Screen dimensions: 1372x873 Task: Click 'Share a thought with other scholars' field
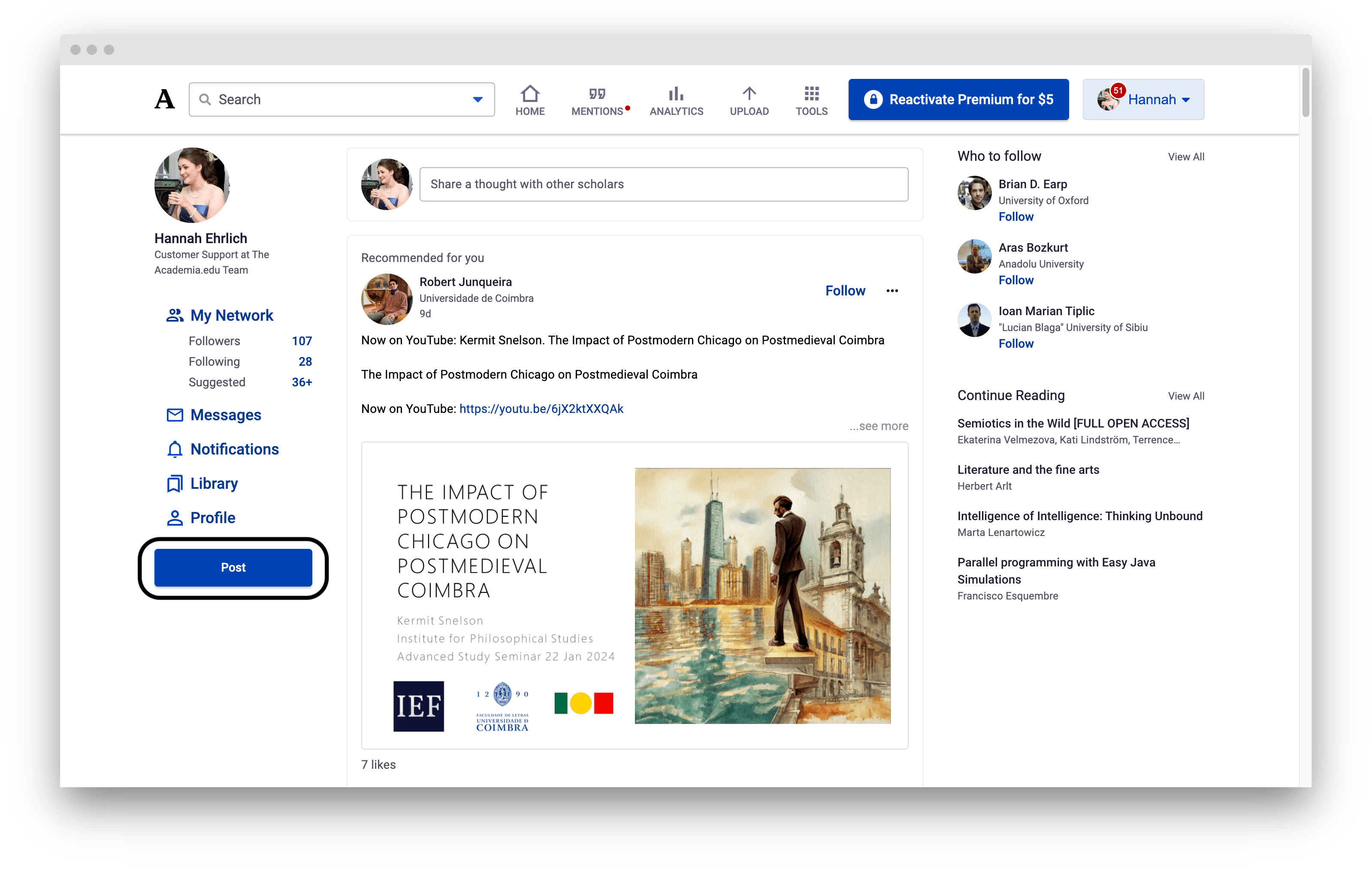click(x=663, y=184)
